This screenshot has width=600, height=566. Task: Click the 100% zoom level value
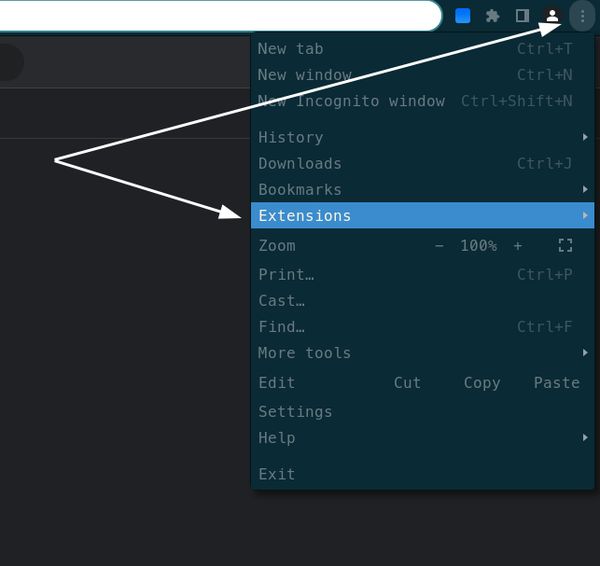pyautogui.click(x=478, y=245)
